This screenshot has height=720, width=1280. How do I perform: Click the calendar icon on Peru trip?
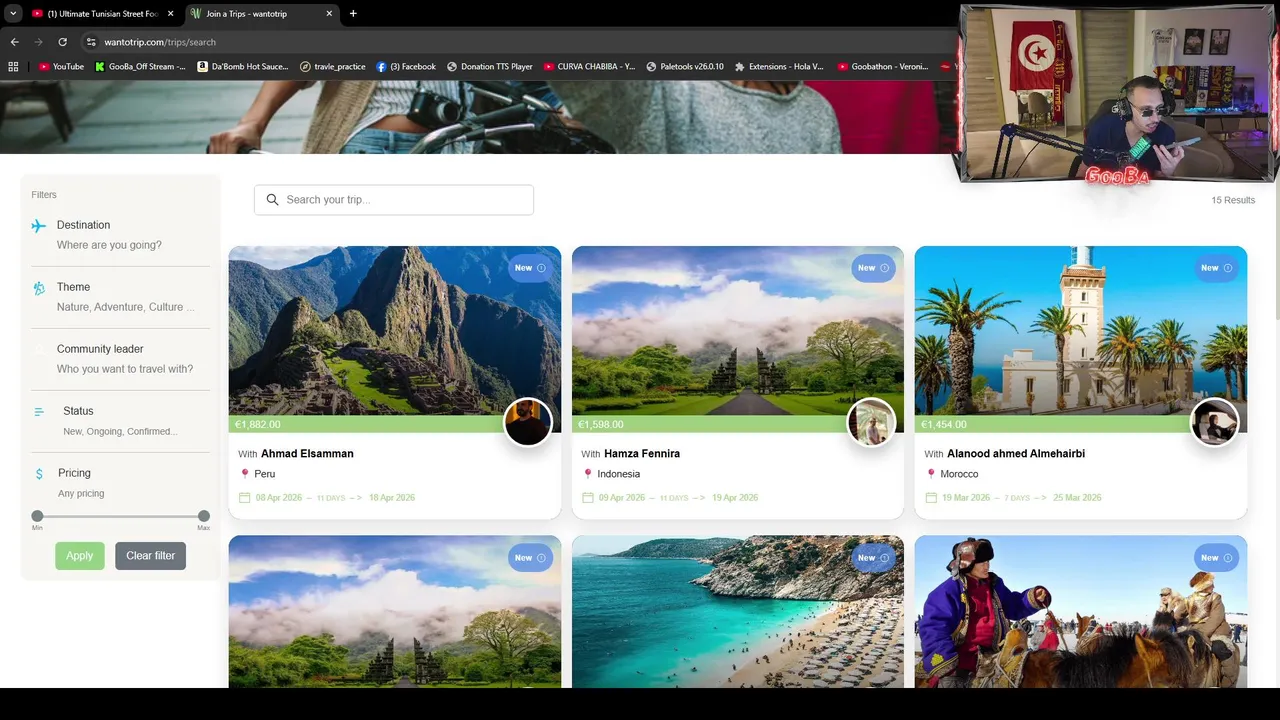click(245, 497)
